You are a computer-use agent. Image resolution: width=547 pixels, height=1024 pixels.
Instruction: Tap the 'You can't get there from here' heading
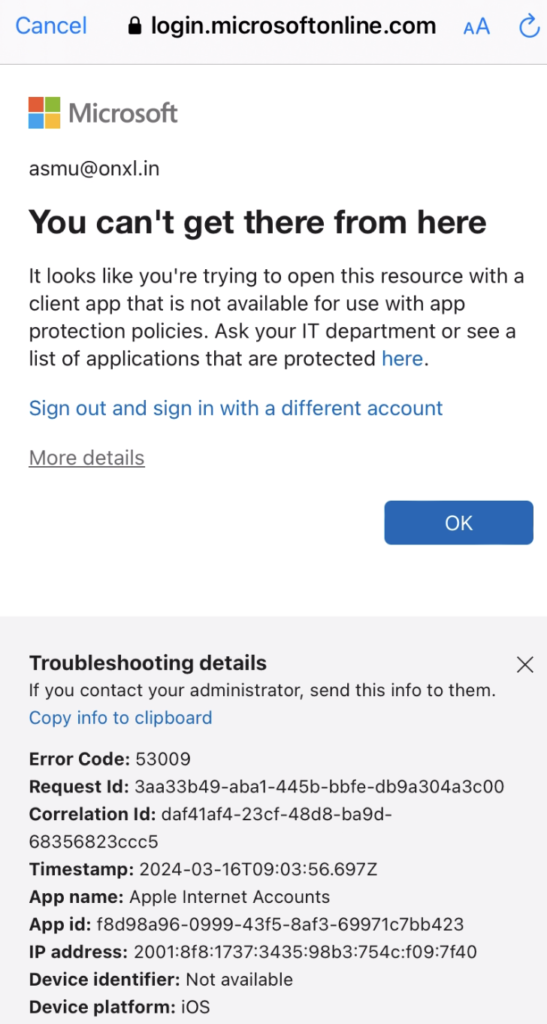tap(258, 223)
